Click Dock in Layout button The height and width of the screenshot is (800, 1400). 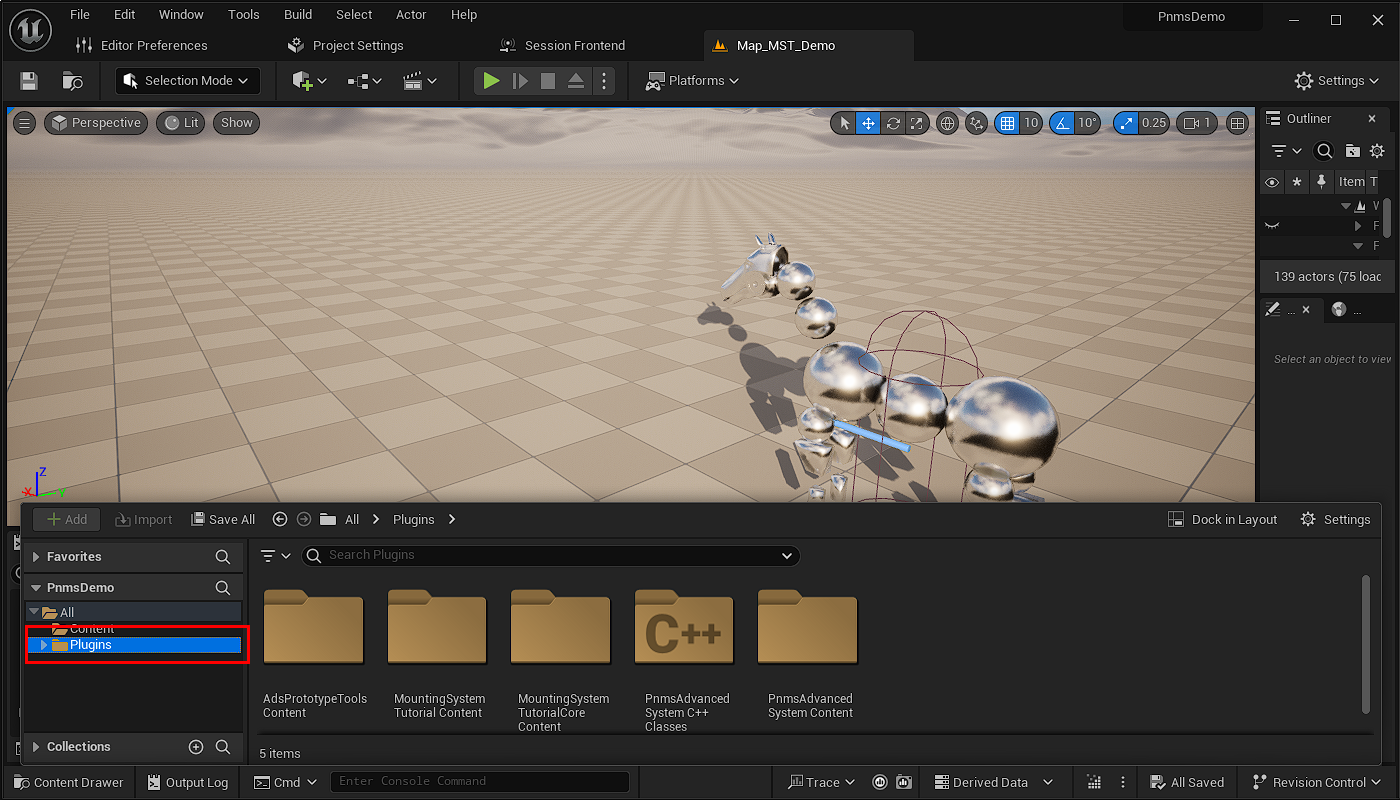[1223, 520]
